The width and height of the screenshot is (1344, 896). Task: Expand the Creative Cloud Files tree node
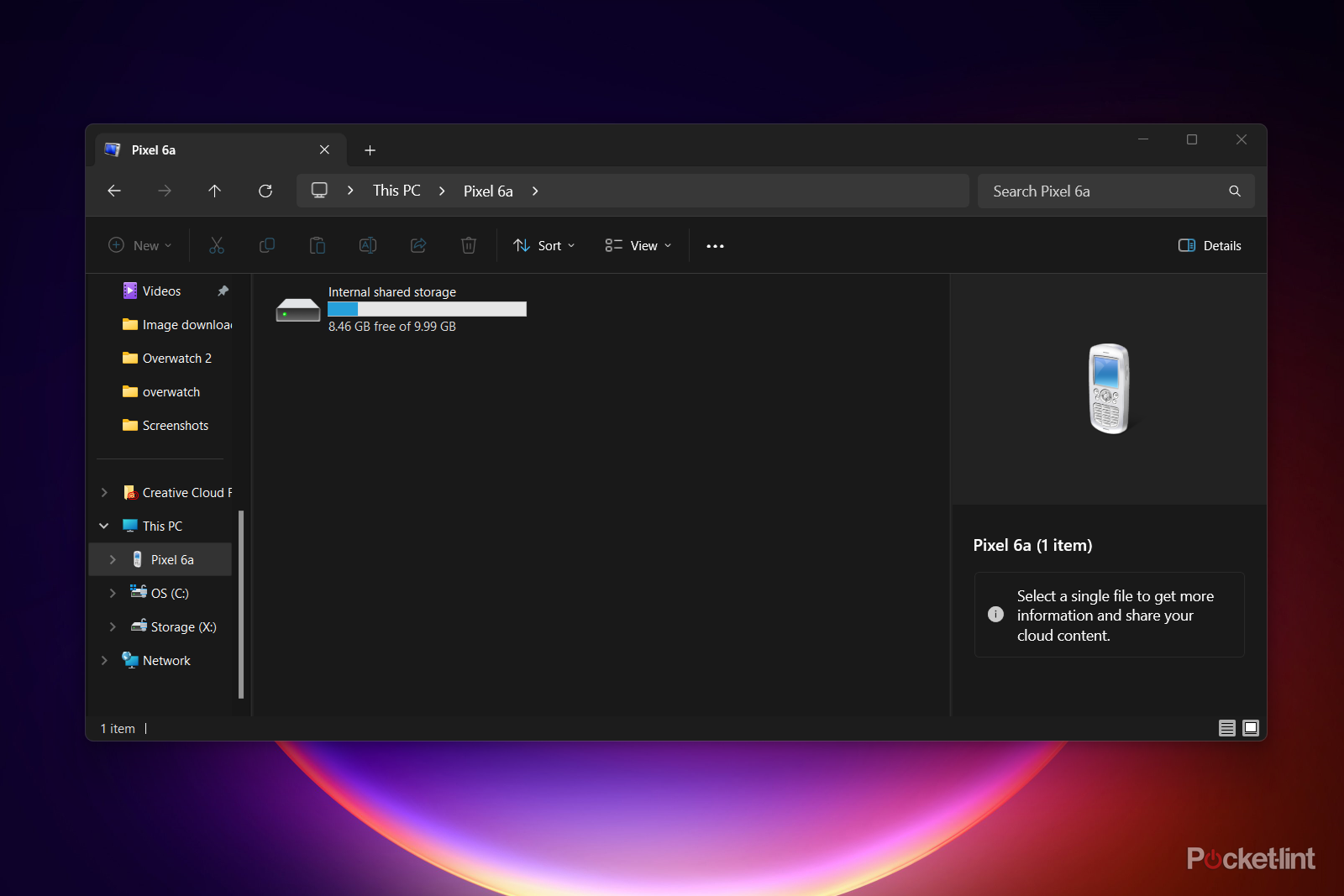104,492
